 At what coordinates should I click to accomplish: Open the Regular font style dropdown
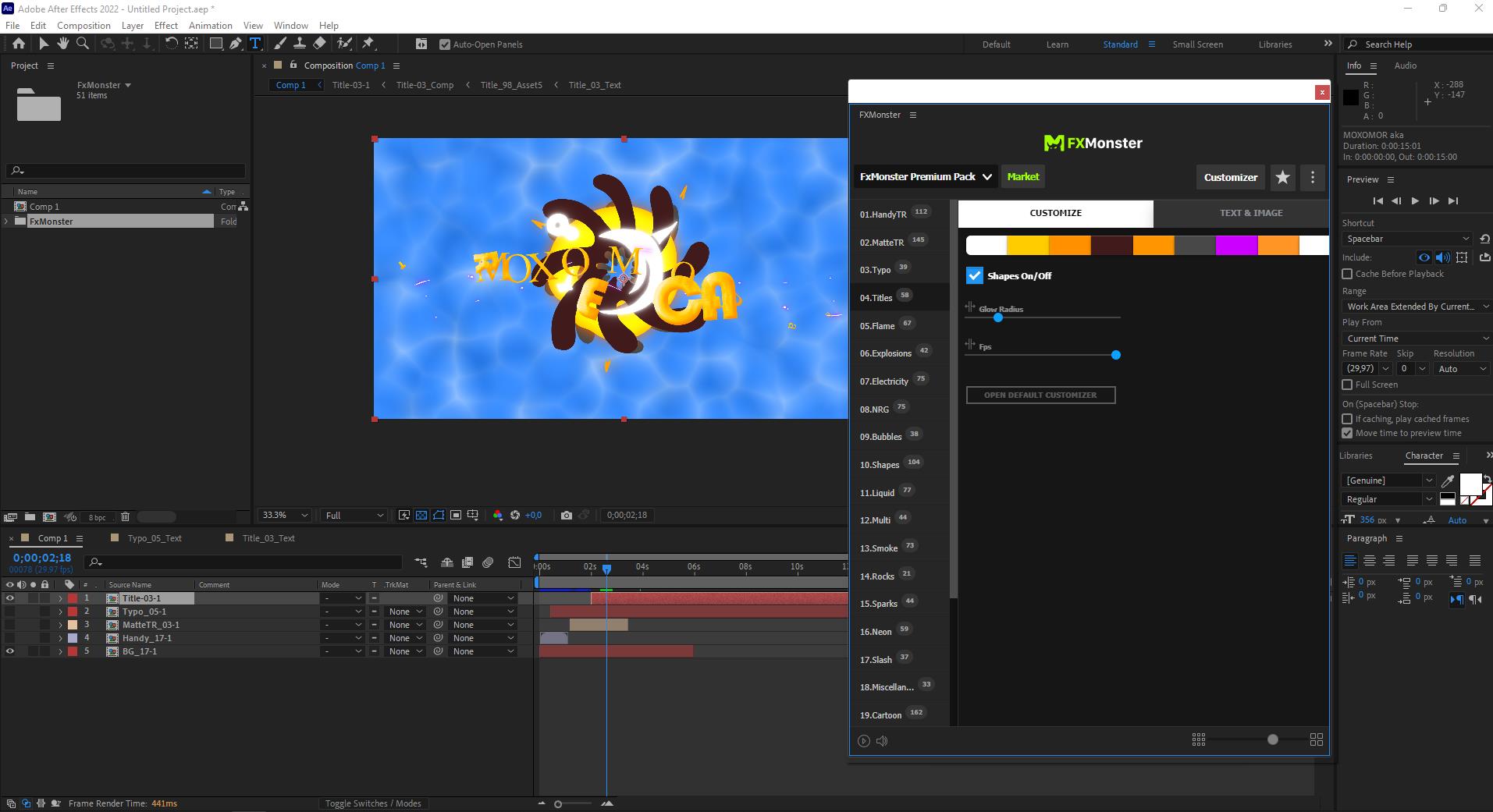point(1388,499)
